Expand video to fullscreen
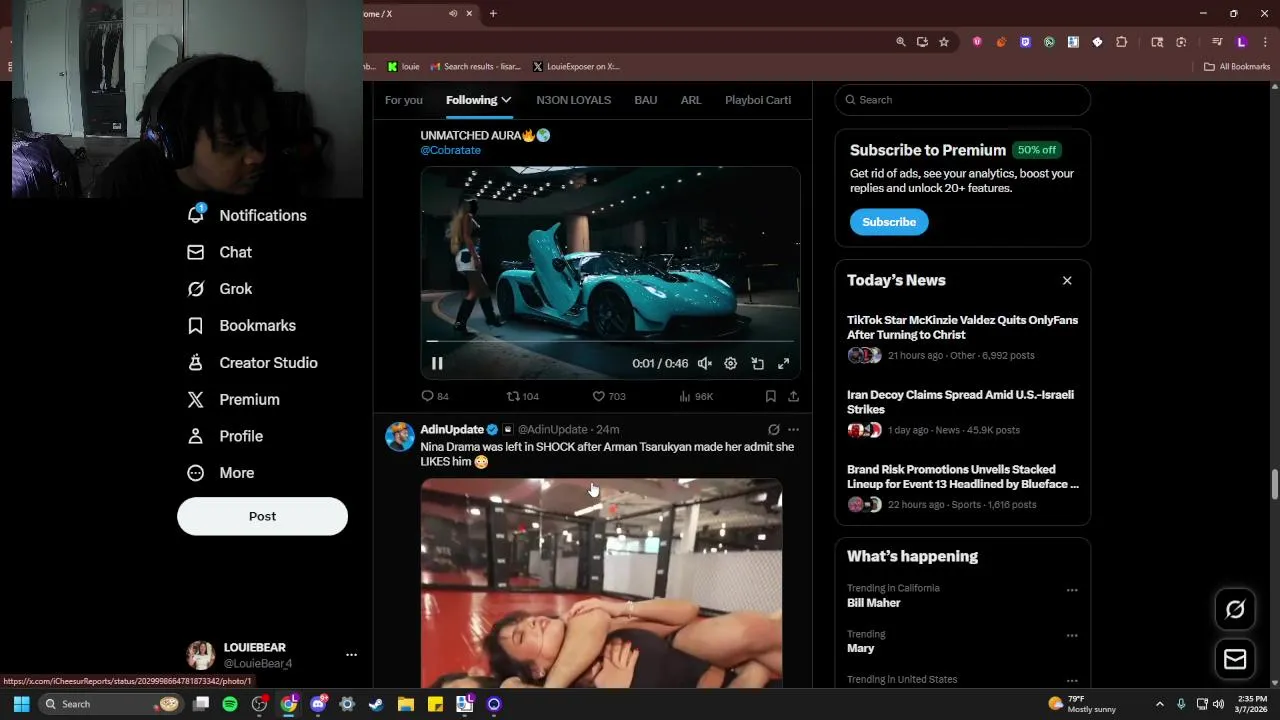The height and width of the screenshot is (720, 1280). click(784, 364)
